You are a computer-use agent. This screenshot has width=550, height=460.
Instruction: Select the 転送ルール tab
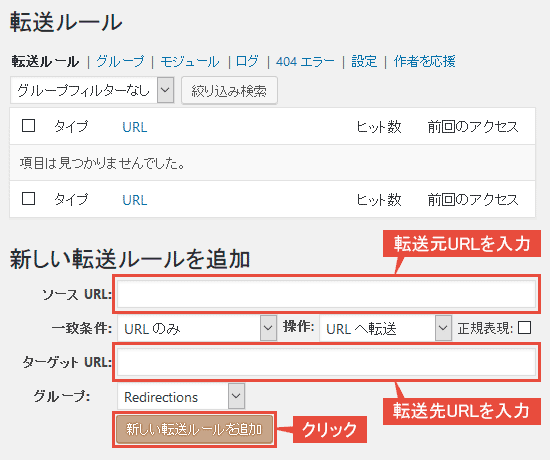point(46,61)
